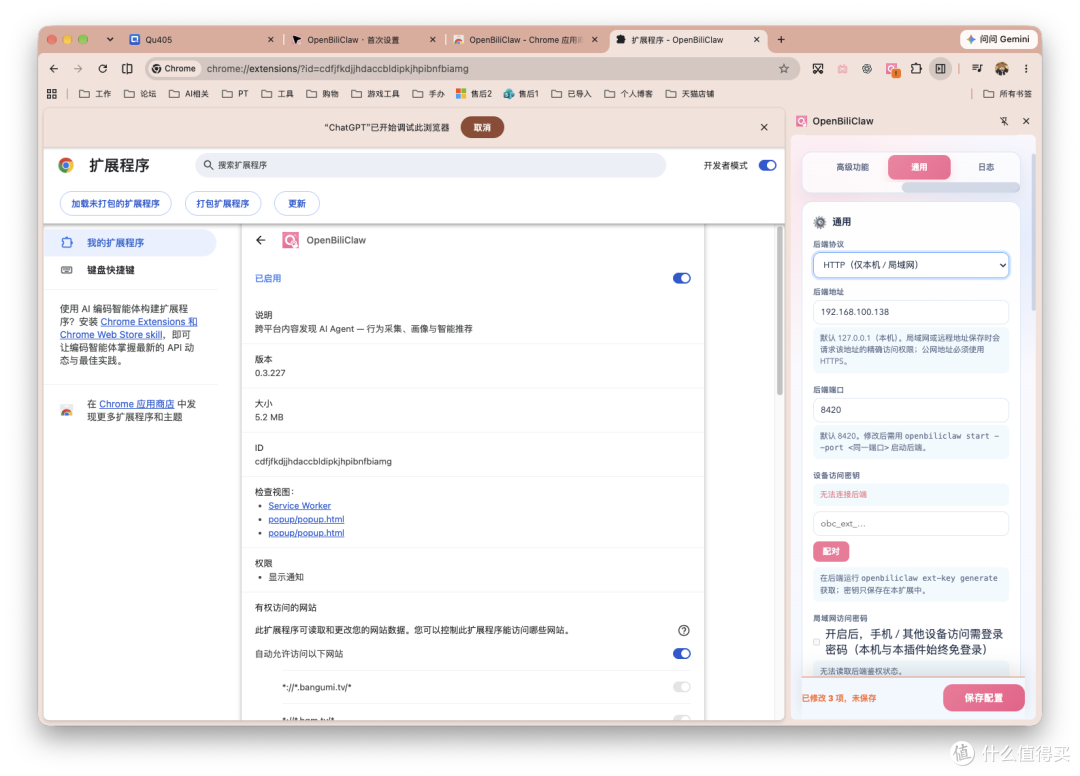Click the obc_ext device key field
This screenshot has width=1080, height=776.
click(x=911, y=523)
